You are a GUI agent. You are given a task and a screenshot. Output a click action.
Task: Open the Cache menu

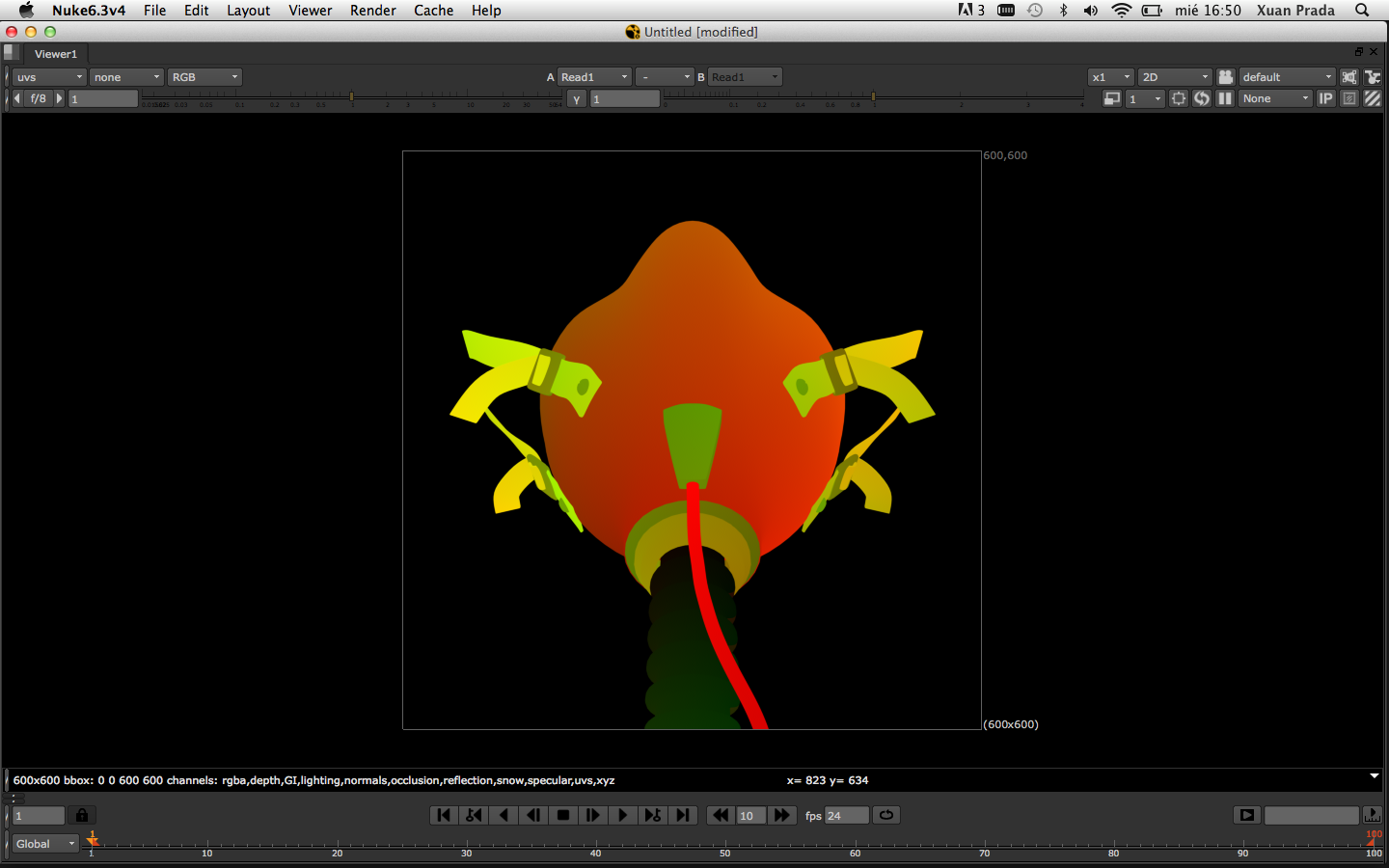(x=433, y=11)
